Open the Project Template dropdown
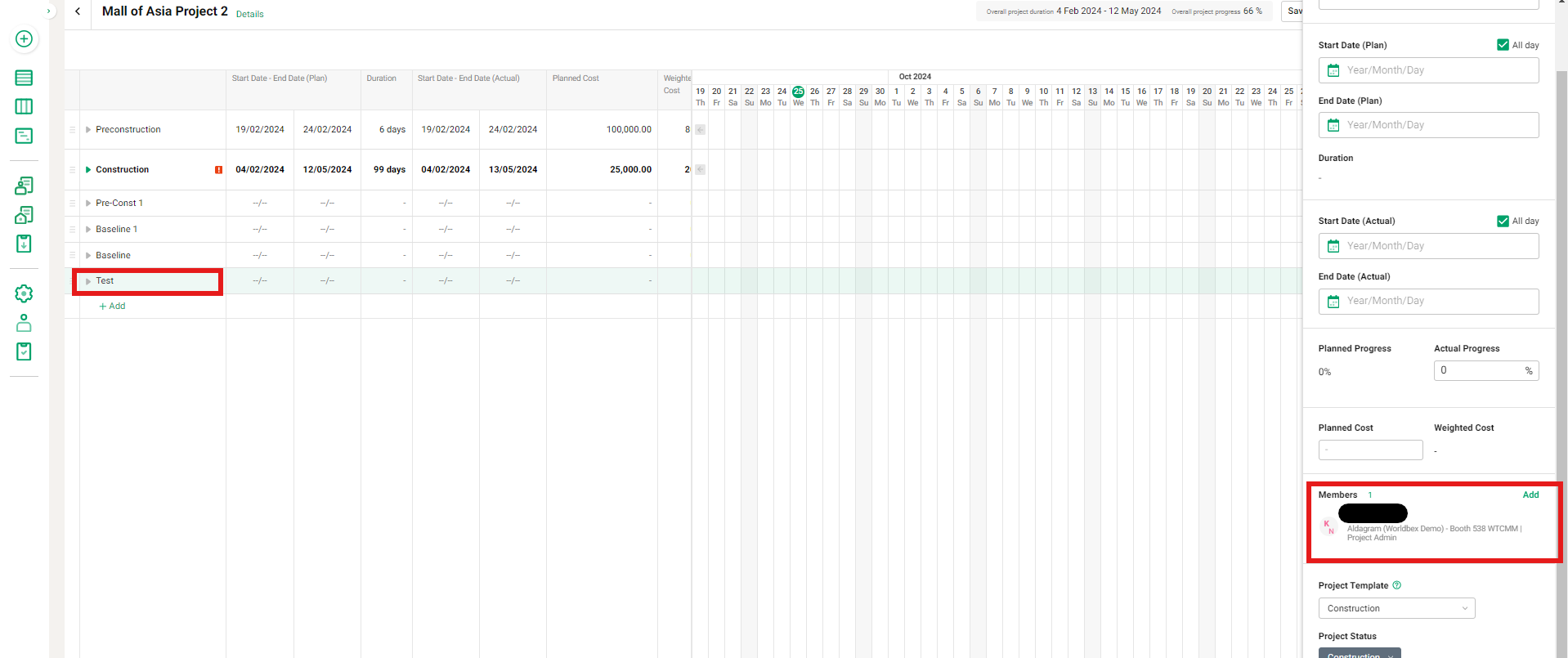 click(1396, 608)
